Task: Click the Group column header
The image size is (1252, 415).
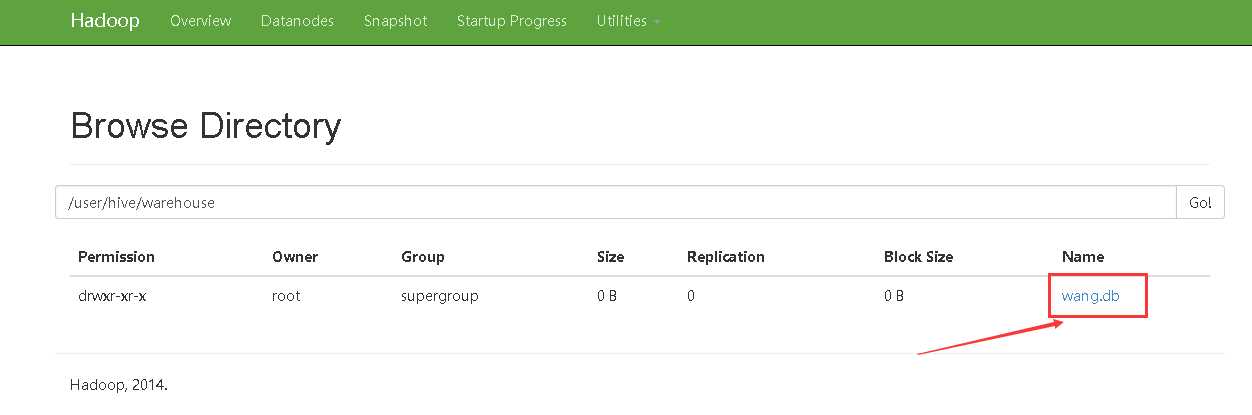Action: click(x=422, y=257)
